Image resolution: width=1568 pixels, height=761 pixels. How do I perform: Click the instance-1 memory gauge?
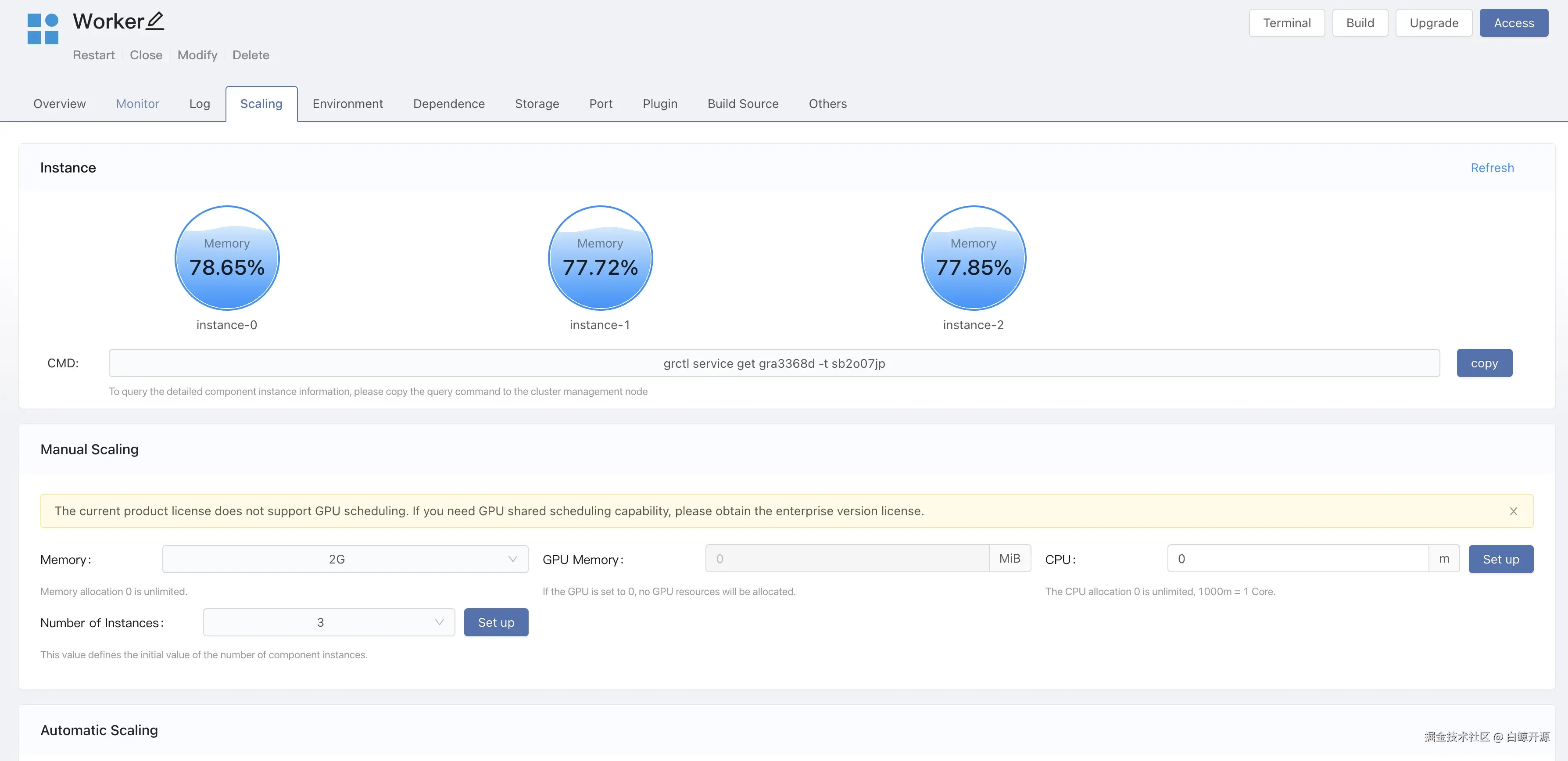click(x=600, y=258)
